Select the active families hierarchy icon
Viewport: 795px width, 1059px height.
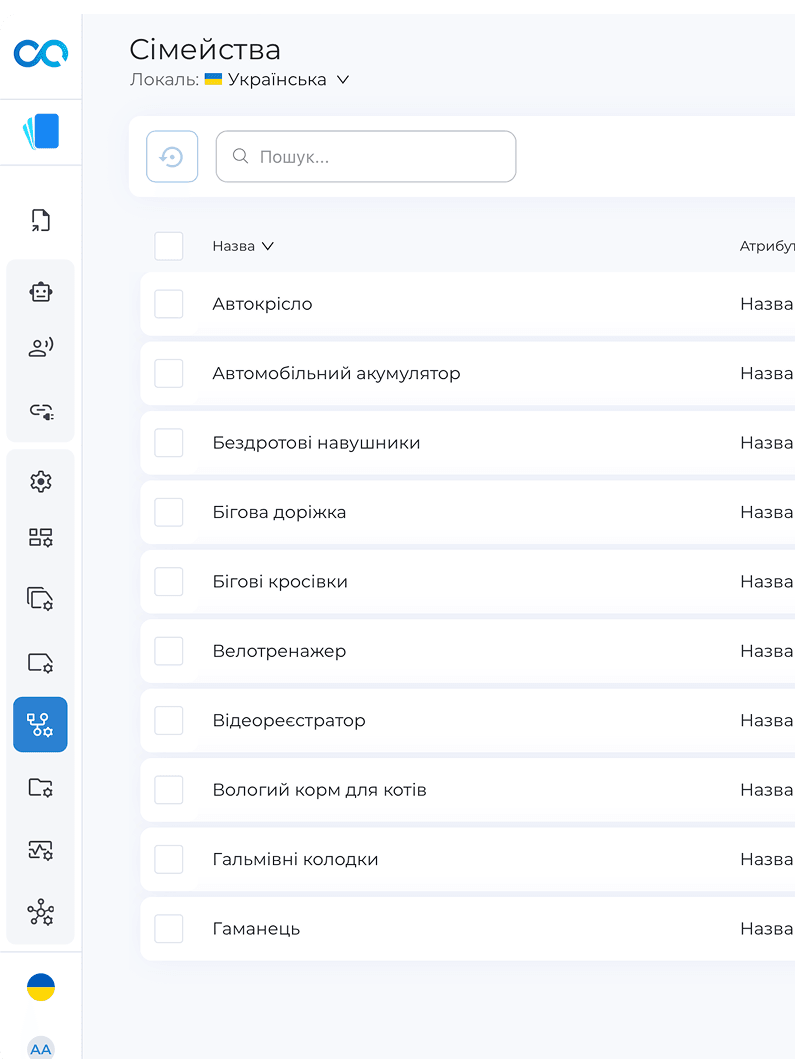click(x=41, y=725)
